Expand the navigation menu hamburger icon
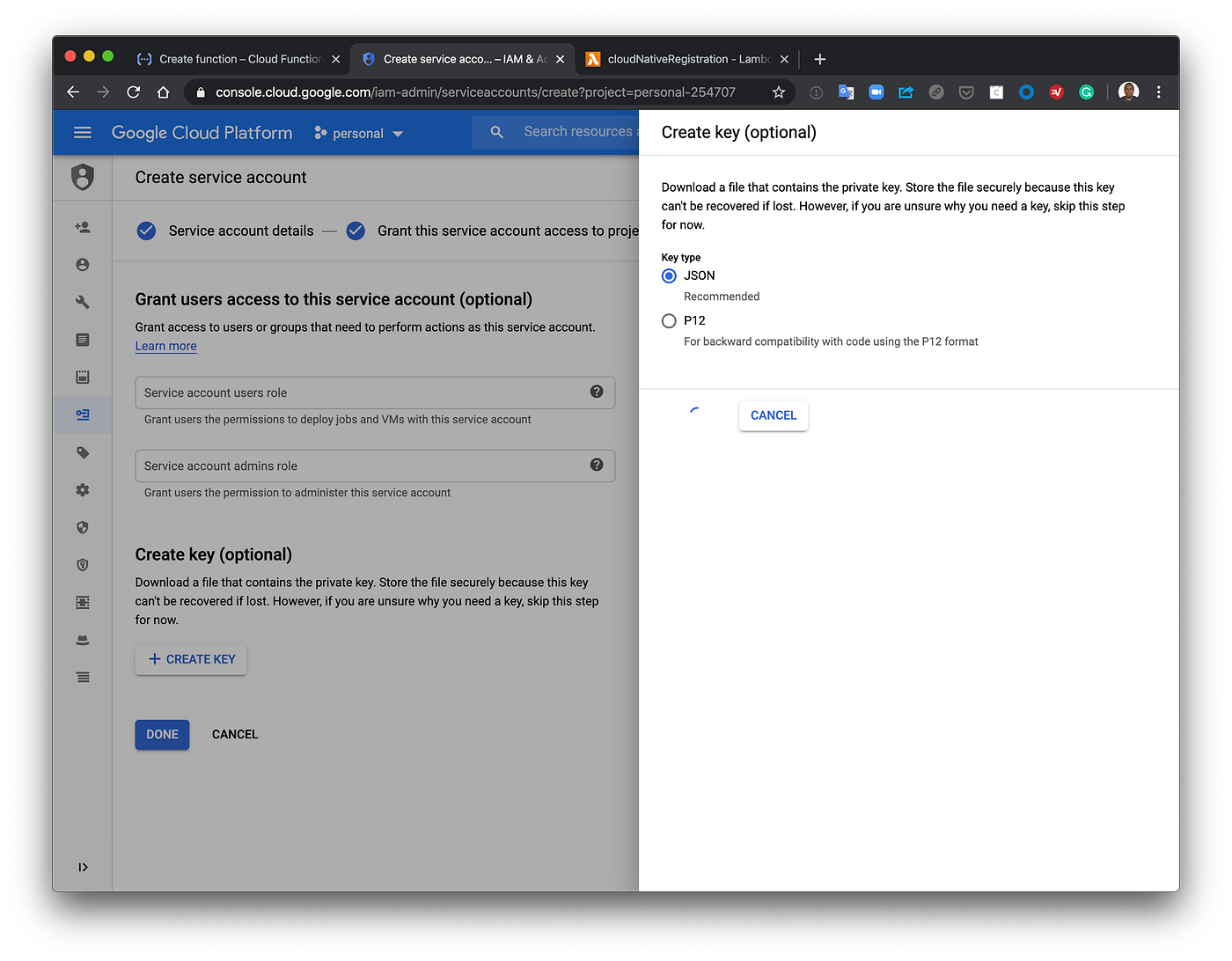Image resolution: width=1232 pixels, height=961 pixels. click(x=82, y=132)
